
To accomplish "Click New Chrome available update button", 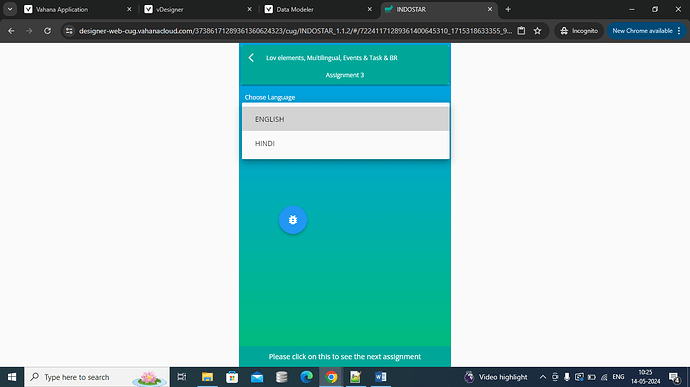I will pyautogui.click(x=646, y=31).
